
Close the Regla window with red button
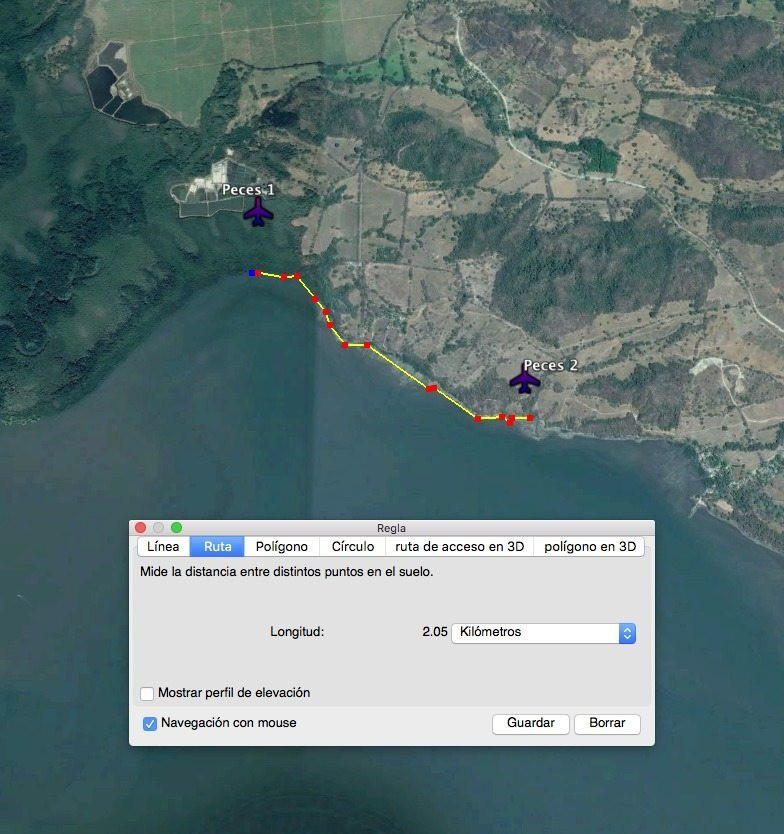pyautogui.click(x=141, y=528)
